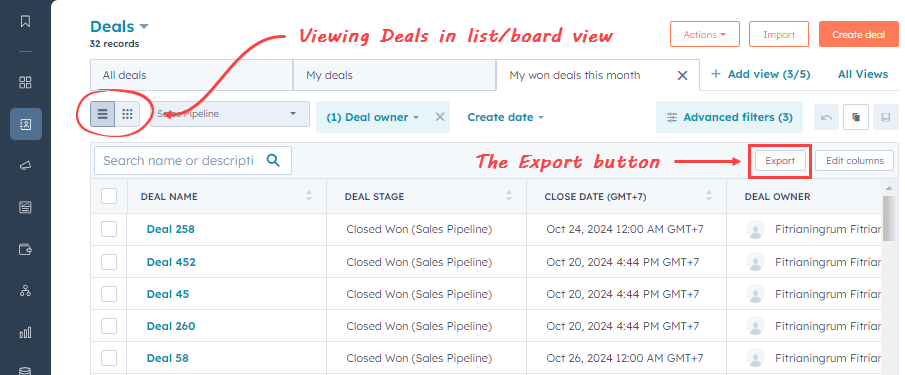Switch to board view
The height and width of the screenshot is (375, 905).
pyautogui.click(x=127, y=114)
